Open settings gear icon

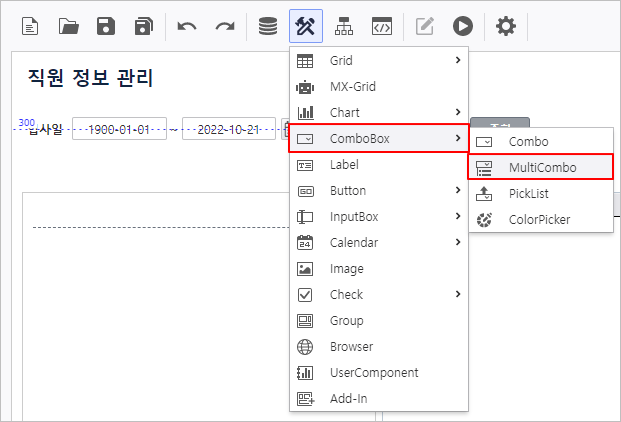[x=506, y=27]
